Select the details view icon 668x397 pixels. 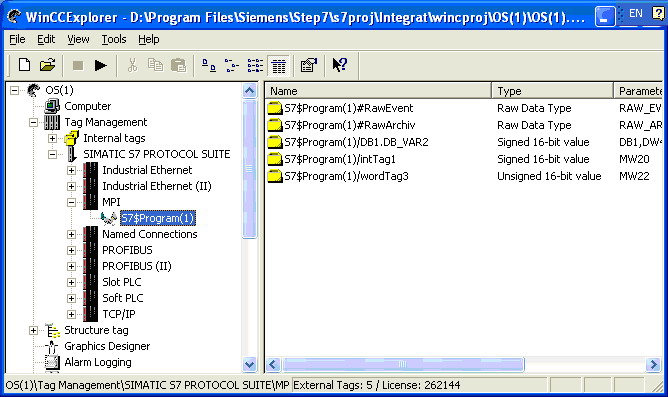tap(279, 66)
